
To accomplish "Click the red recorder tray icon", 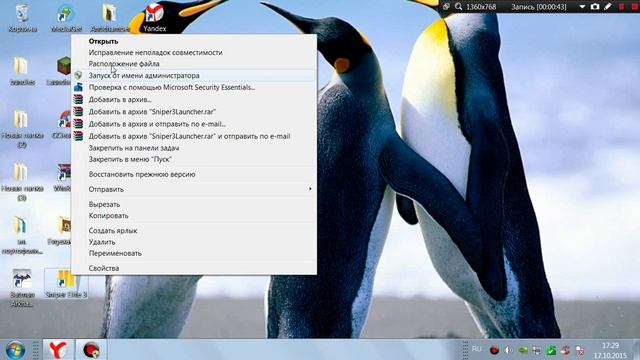I will pyautogui.click(x=494, y=350).
